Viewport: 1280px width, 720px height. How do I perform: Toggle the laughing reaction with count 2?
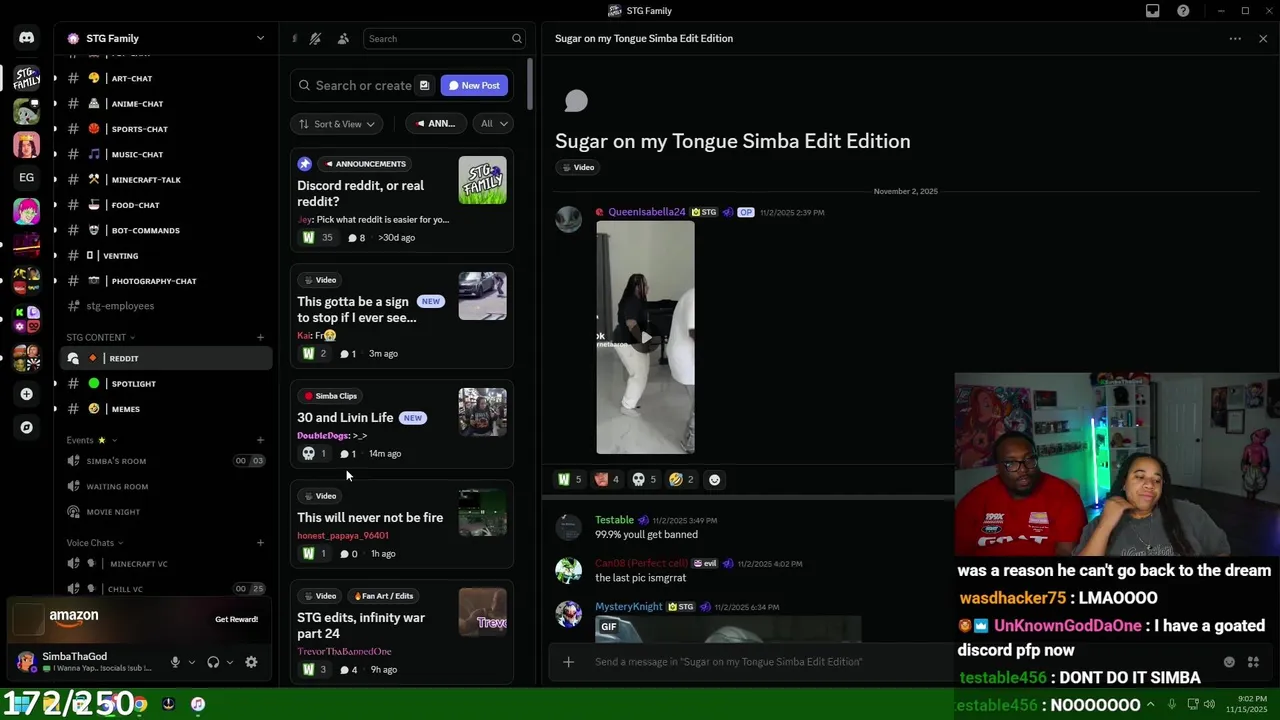pos(682,480)
